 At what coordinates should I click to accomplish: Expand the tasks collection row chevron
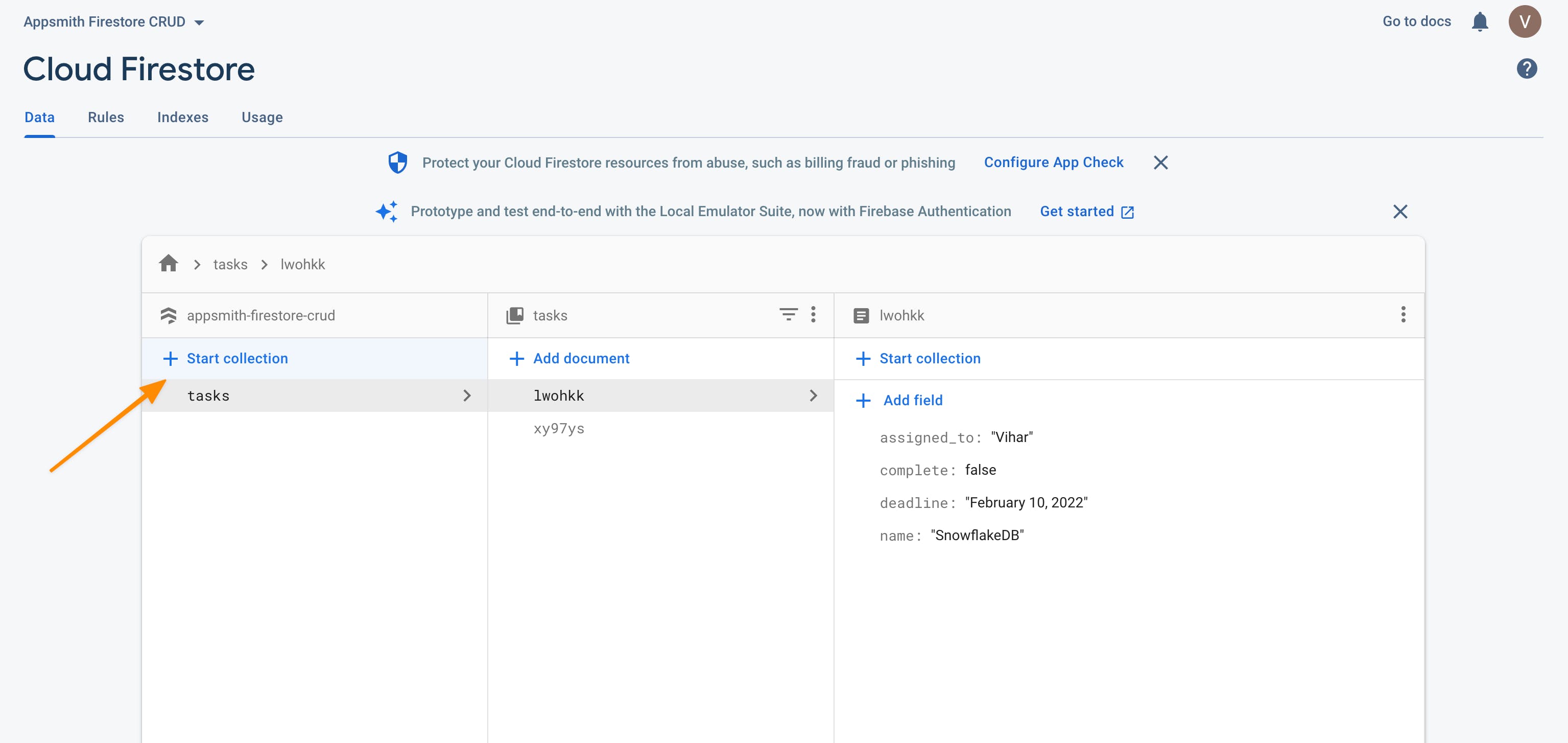coord(467,396)
